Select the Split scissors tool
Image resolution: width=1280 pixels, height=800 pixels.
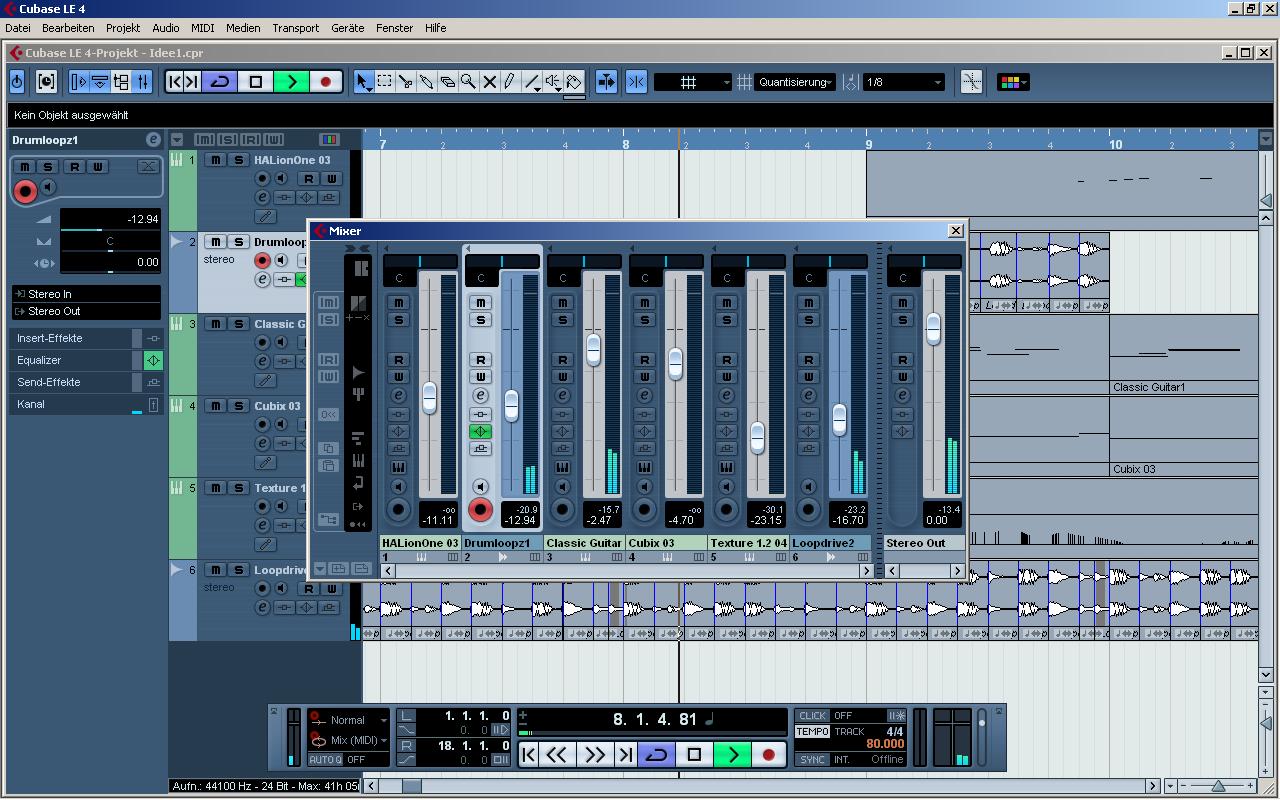point(405,82)
